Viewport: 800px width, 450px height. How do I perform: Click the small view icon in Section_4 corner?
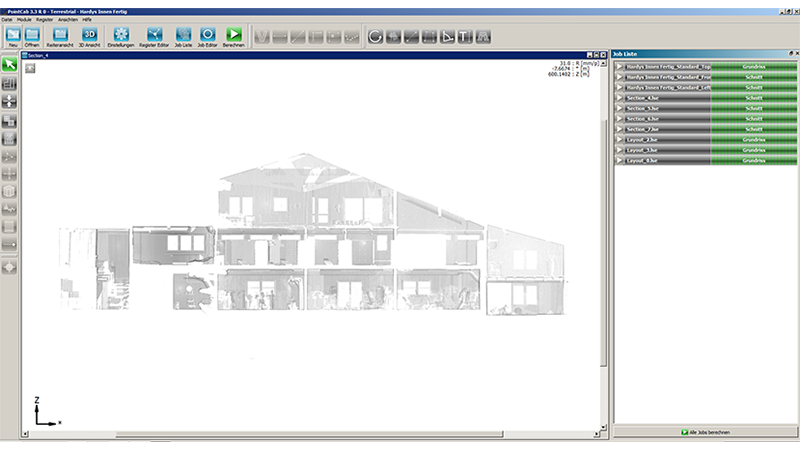point(30,68)
